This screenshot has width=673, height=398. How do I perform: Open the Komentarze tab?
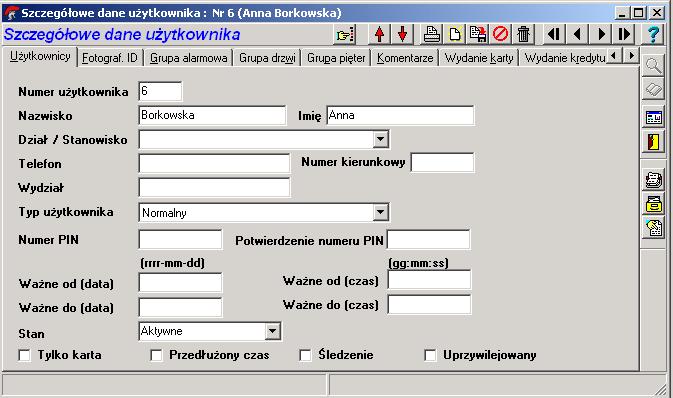point(405,58)
